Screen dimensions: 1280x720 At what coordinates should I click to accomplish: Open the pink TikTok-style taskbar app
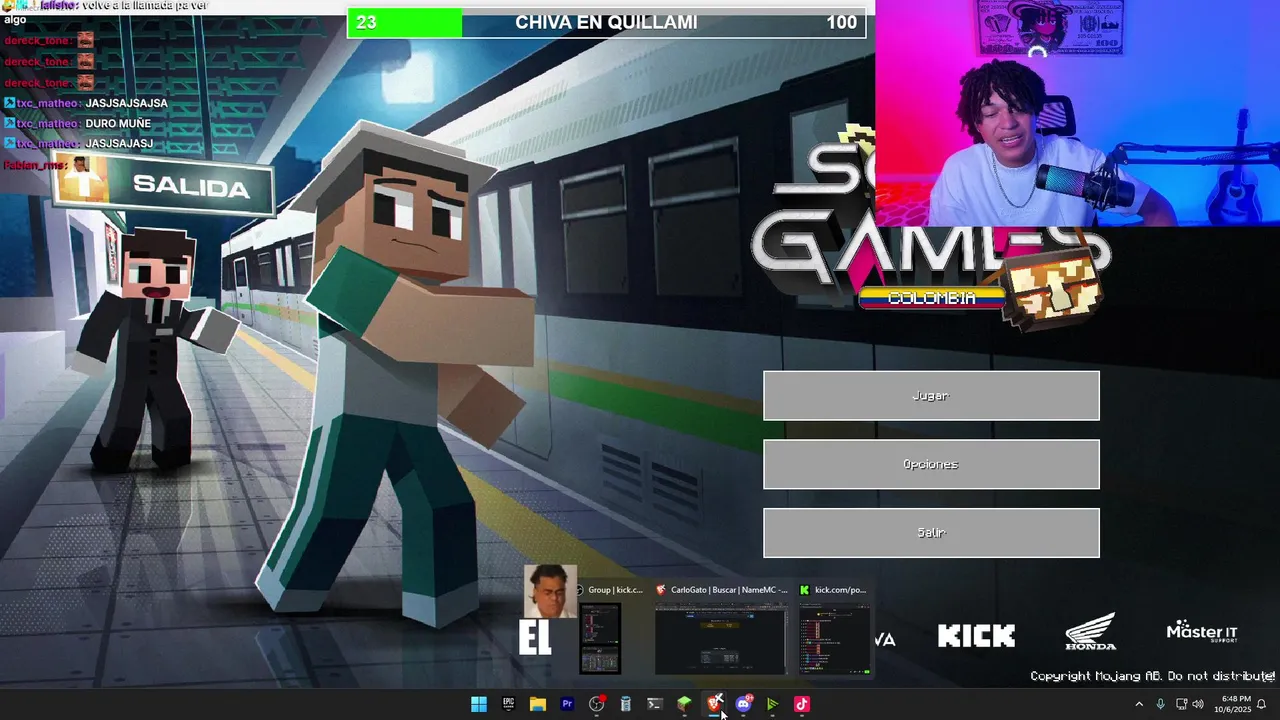(x=801, y=704)
